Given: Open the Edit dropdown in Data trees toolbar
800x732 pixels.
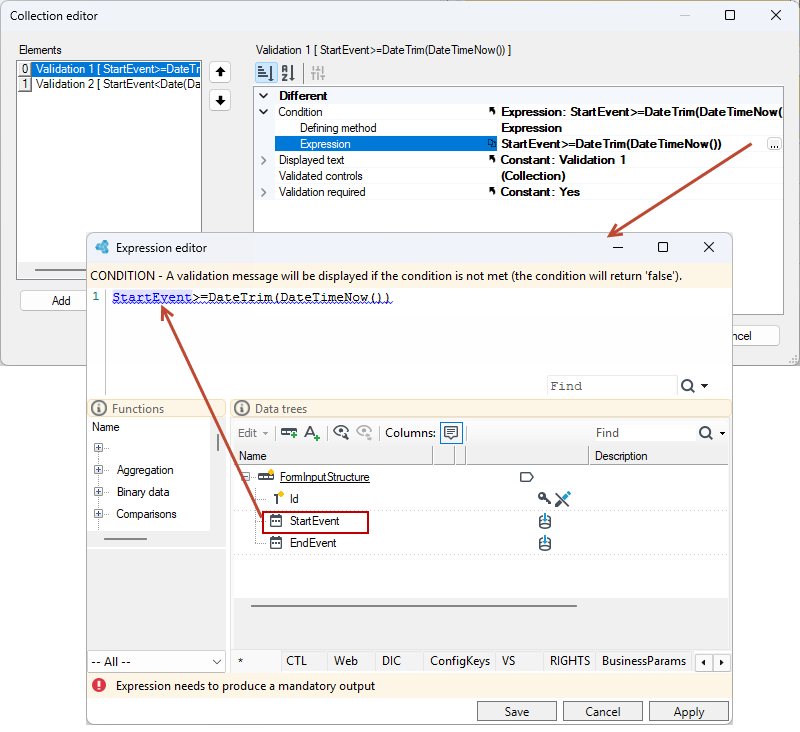Looking at the screenshot, I should [x=253, y=433].
